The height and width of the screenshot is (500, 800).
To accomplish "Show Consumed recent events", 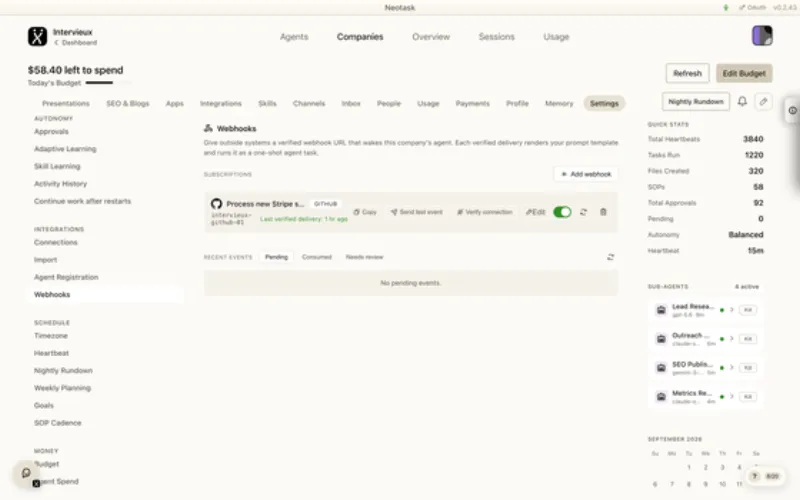I will [x=317, y=257].
